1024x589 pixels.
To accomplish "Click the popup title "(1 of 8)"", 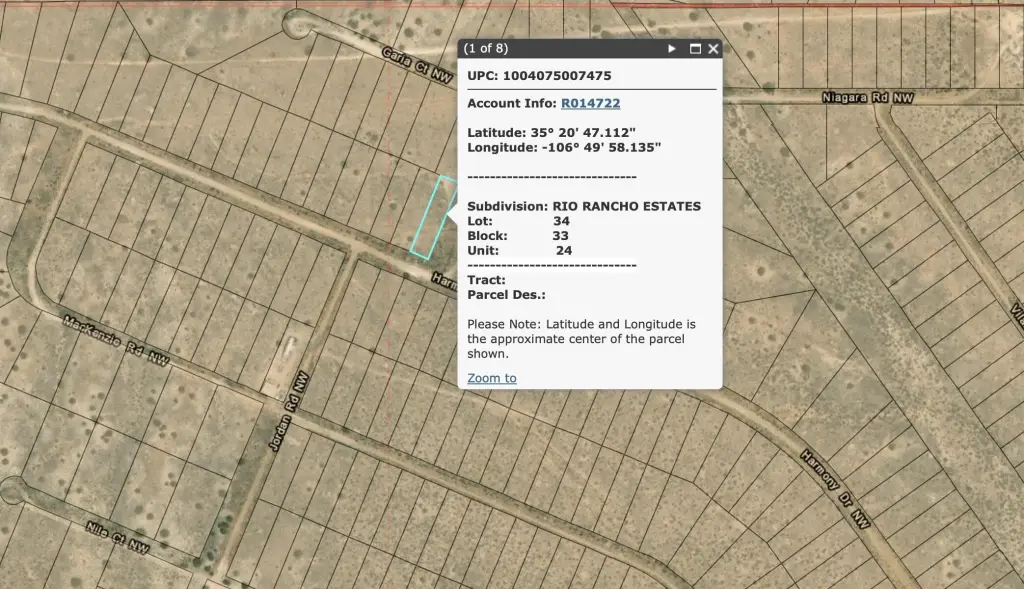I will point(487,48).
